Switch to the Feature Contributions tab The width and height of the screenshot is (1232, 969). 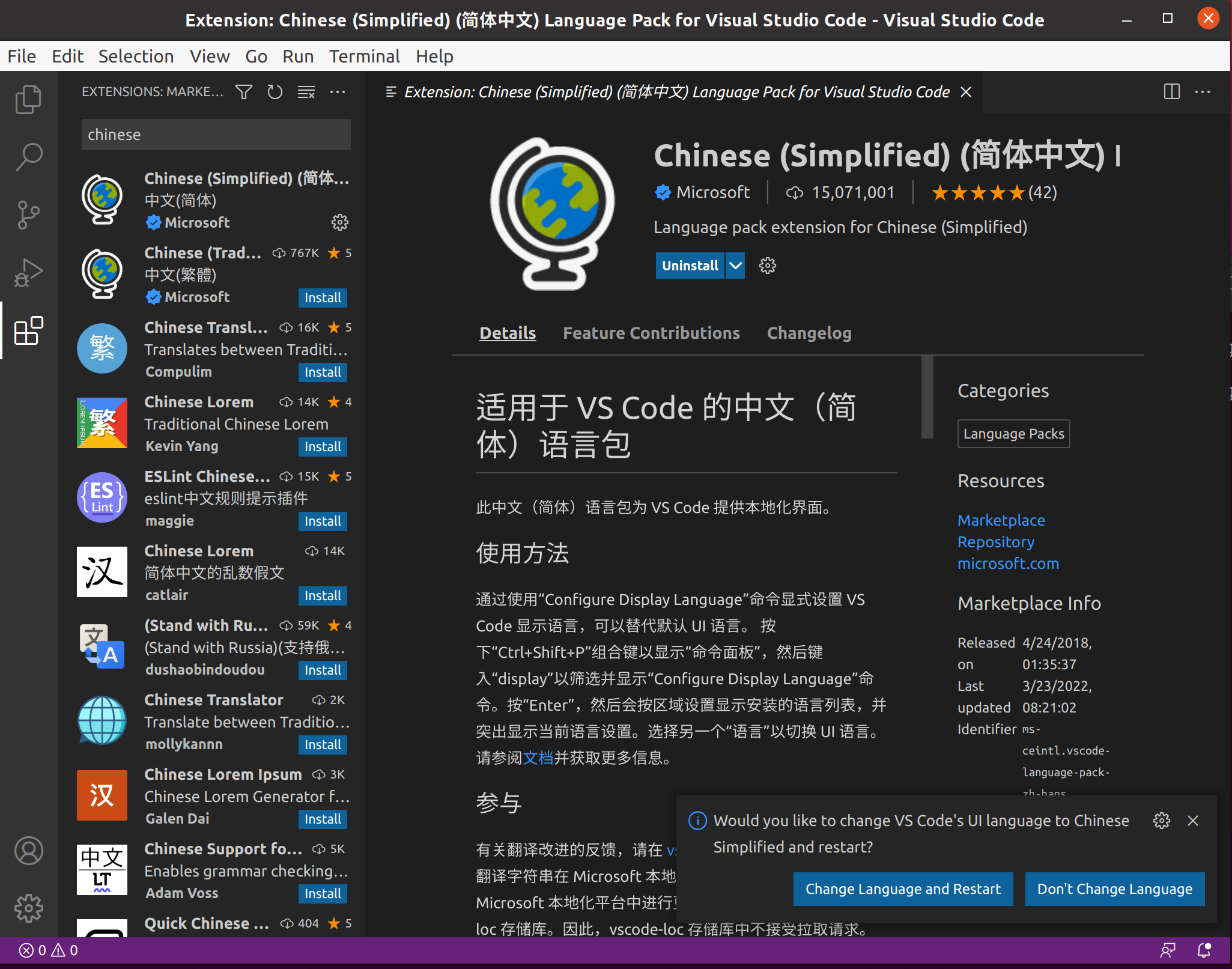[651, 333]
